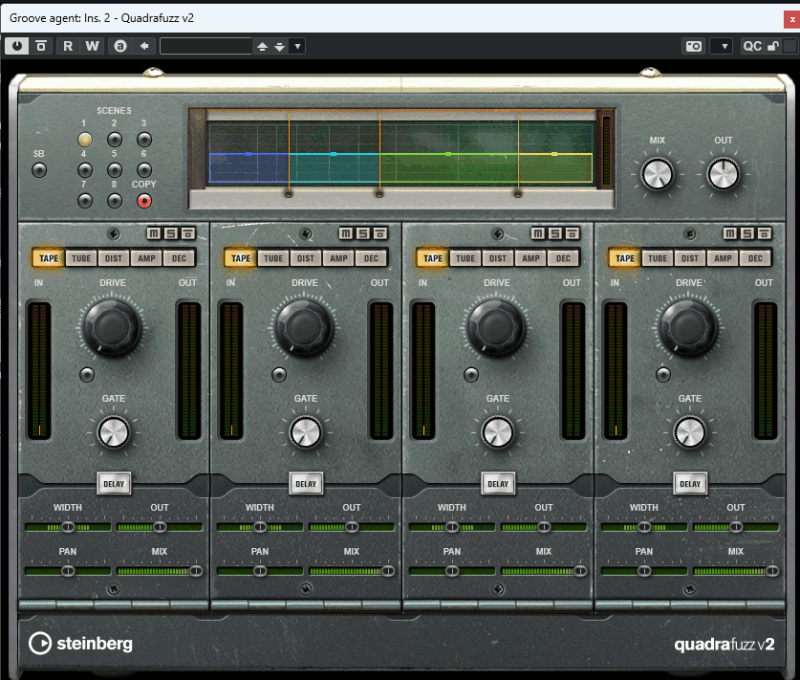The image size is (800, 680).
Task: Click band 2 GATE knob
Action: click(305, 433)
